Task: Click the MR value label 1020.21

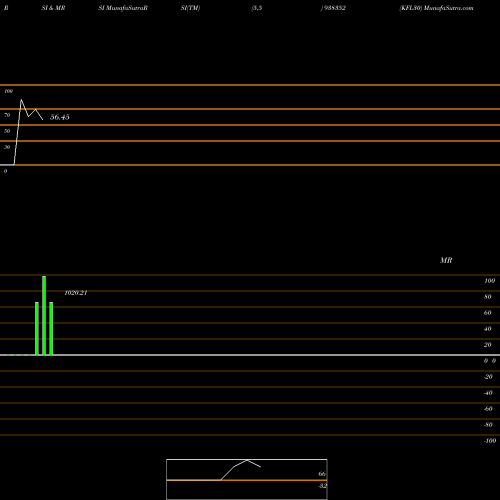Action: pyautogui.click(x=76, y=293)
